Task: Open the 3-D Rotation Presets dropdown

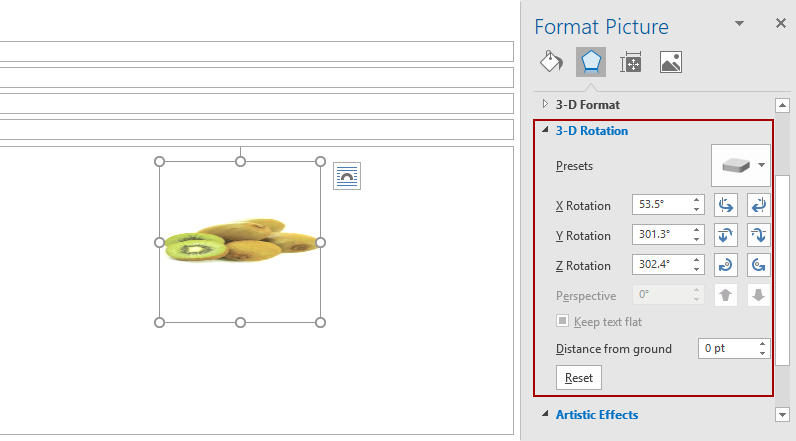Action: click(x=741, y=165)
